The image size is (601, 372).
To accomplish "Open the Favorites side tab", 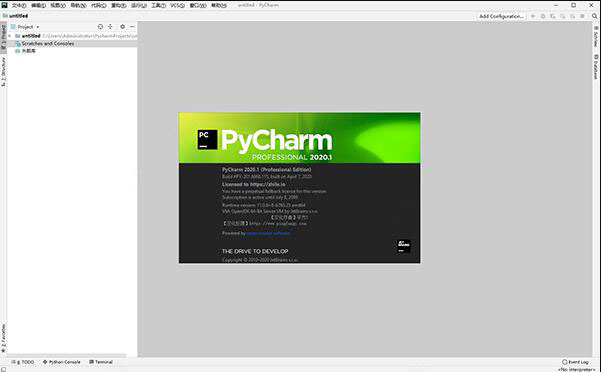I will click(3, 338).
